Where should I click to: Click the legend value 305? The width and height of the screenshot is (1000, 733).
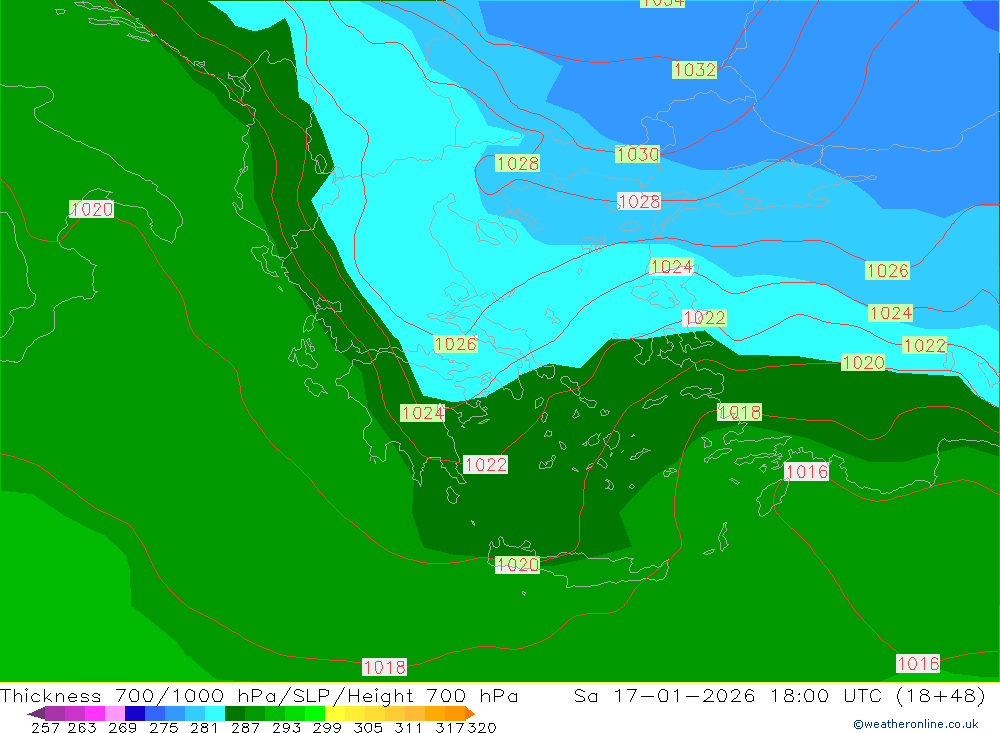(368, 727)
